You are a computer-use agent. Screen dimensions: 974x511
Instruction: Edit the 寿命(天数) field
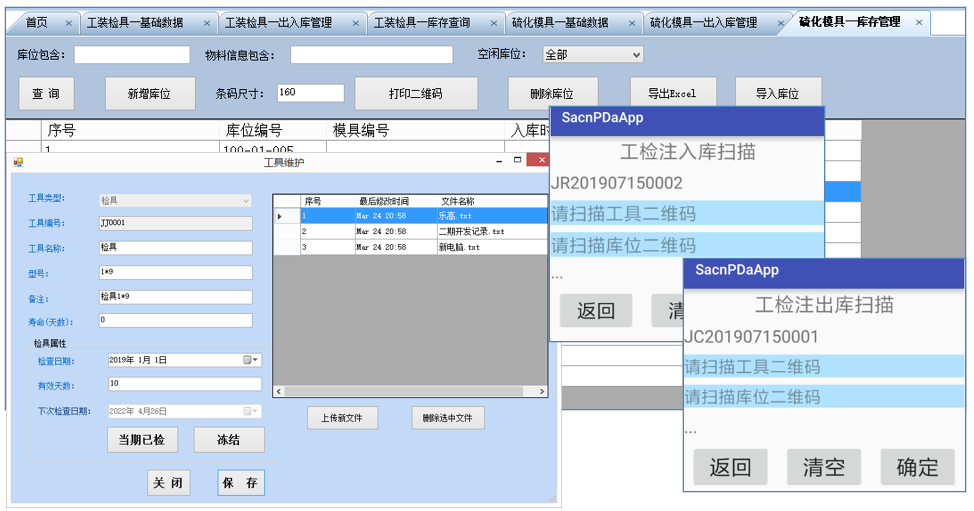click(x=175, y=320)
